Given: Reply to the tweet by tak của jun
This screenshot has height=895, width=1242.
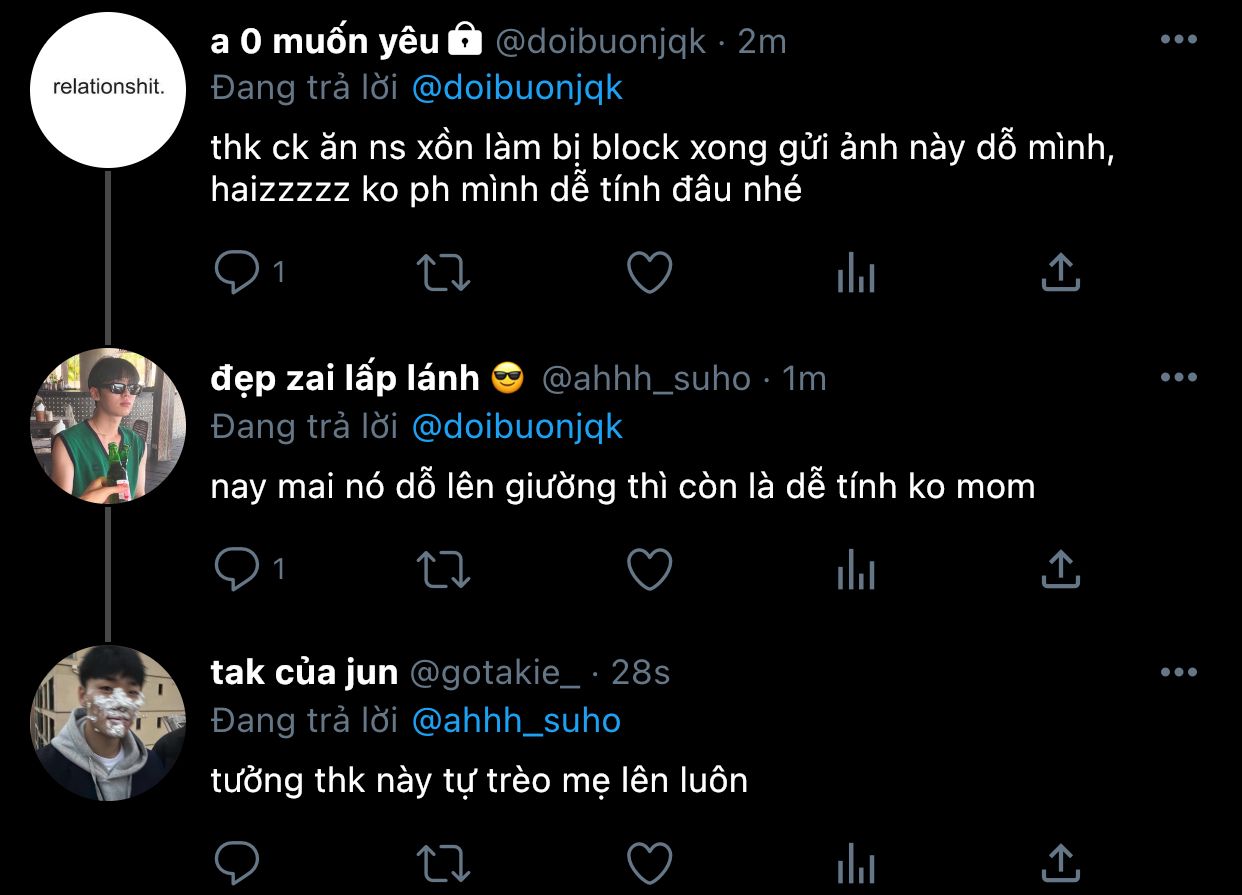Looking at the screenshot, I should point(237,862).
